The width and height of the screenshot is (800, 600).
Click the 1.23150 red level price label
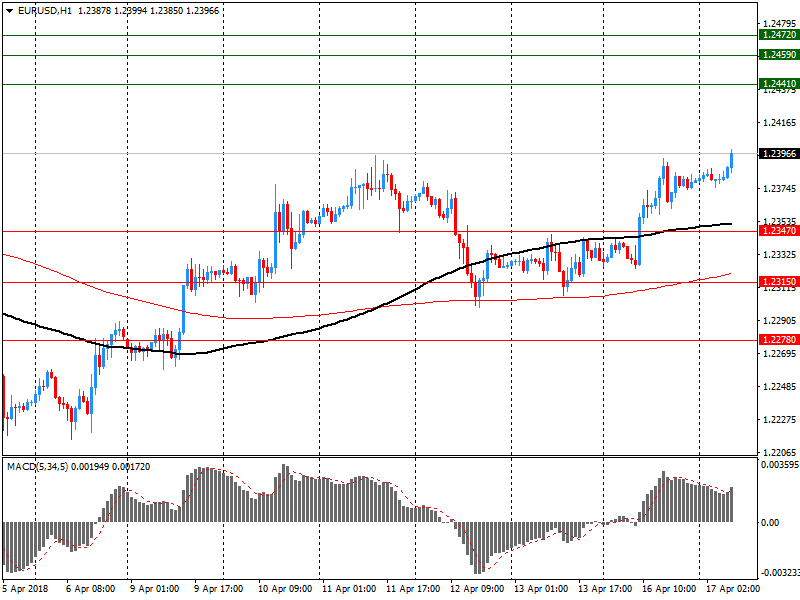coord(779,282)
